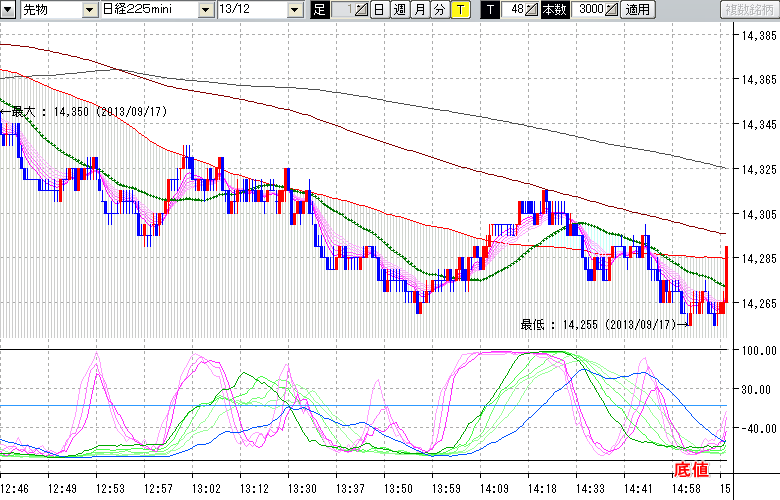Select the yellow T tick button
780x500 pixels.
[x=459, y=10]
